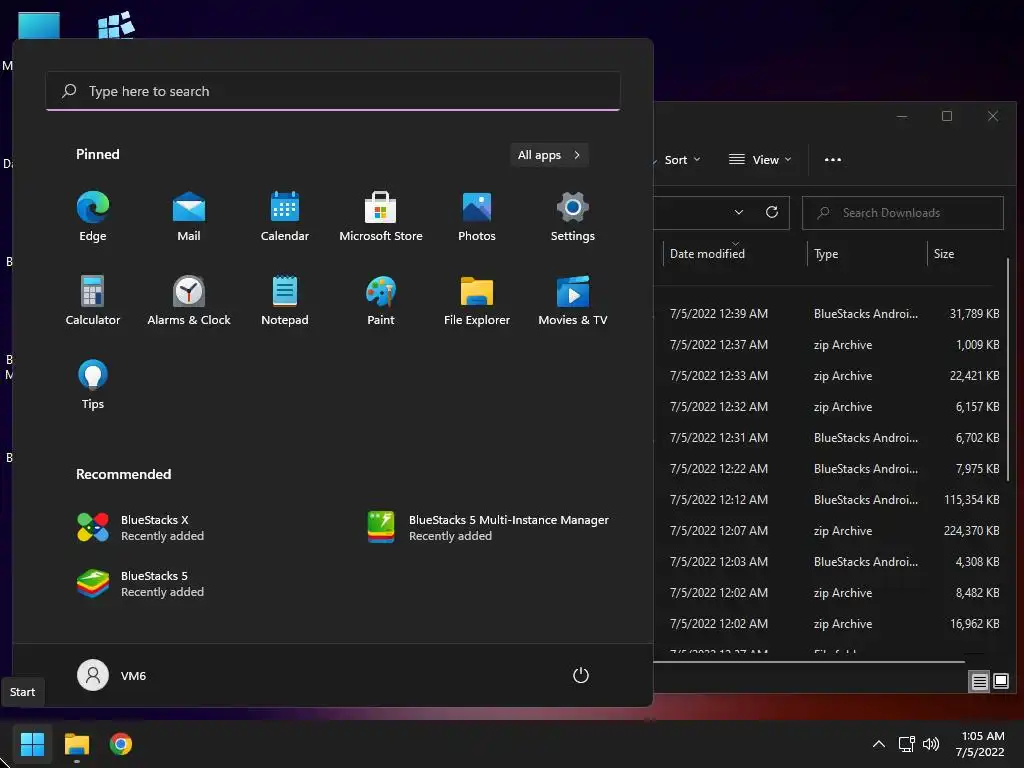The height and width of the screenshot is (768, 1024).
Task: Select the row modified 7/5/2022 12:32 AM
Action: coord(829,407)
